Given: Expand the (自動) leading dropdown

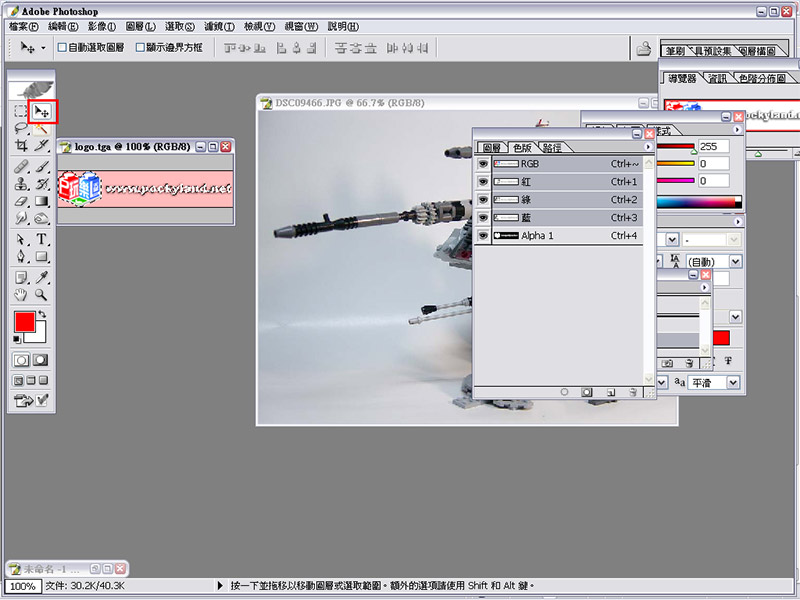Looking at the screenshot, I should (x=735, y=261).
